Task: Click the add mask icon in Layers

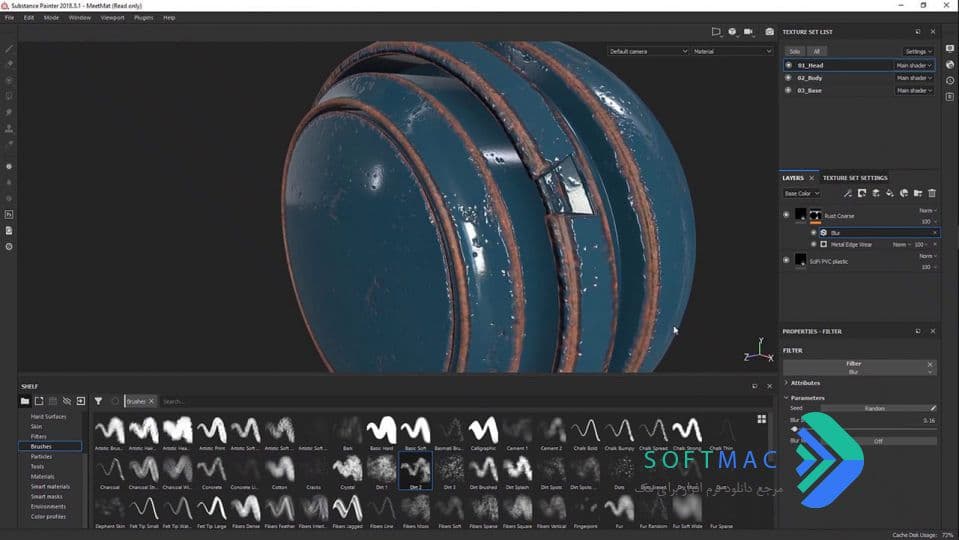Action: (x=862, y=193)
